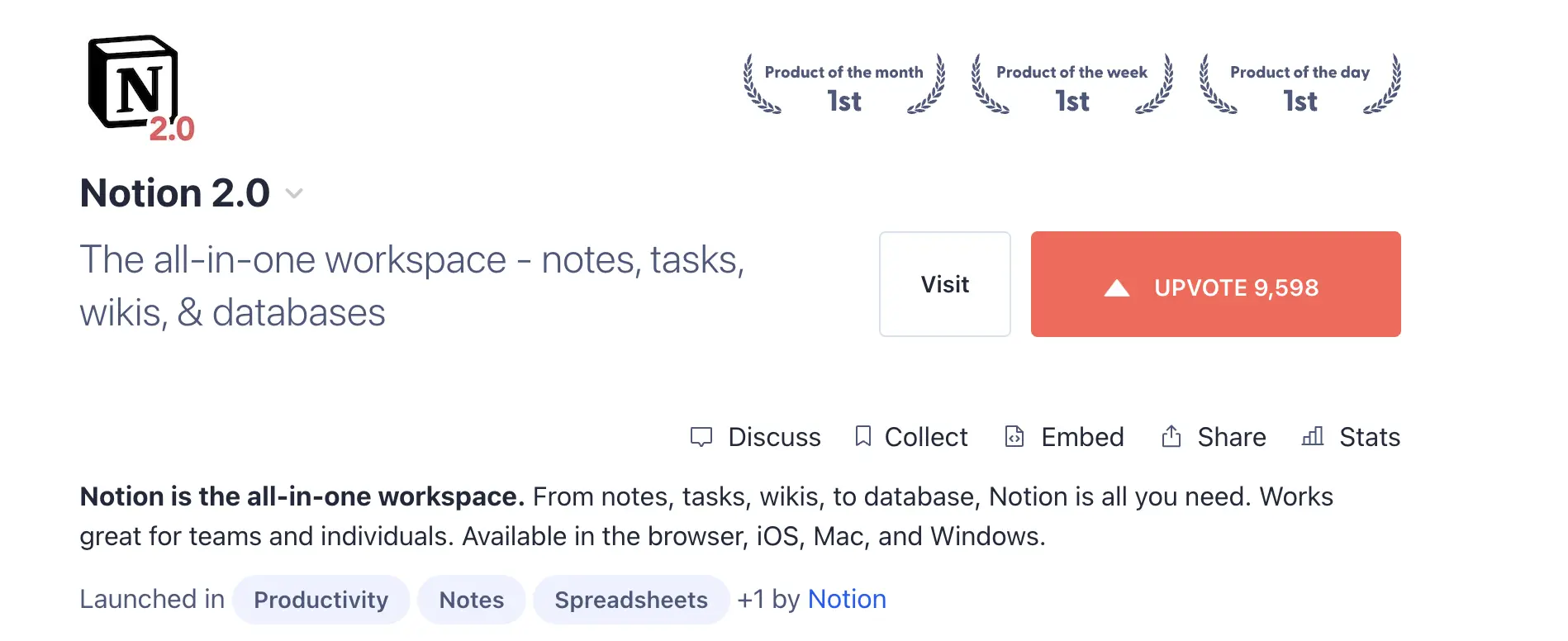Image resolution: width=1568 pixels, height=641 pixels.
Task: Expand the chevron next to Notion 2.0
Action: [x=294, y=194]
